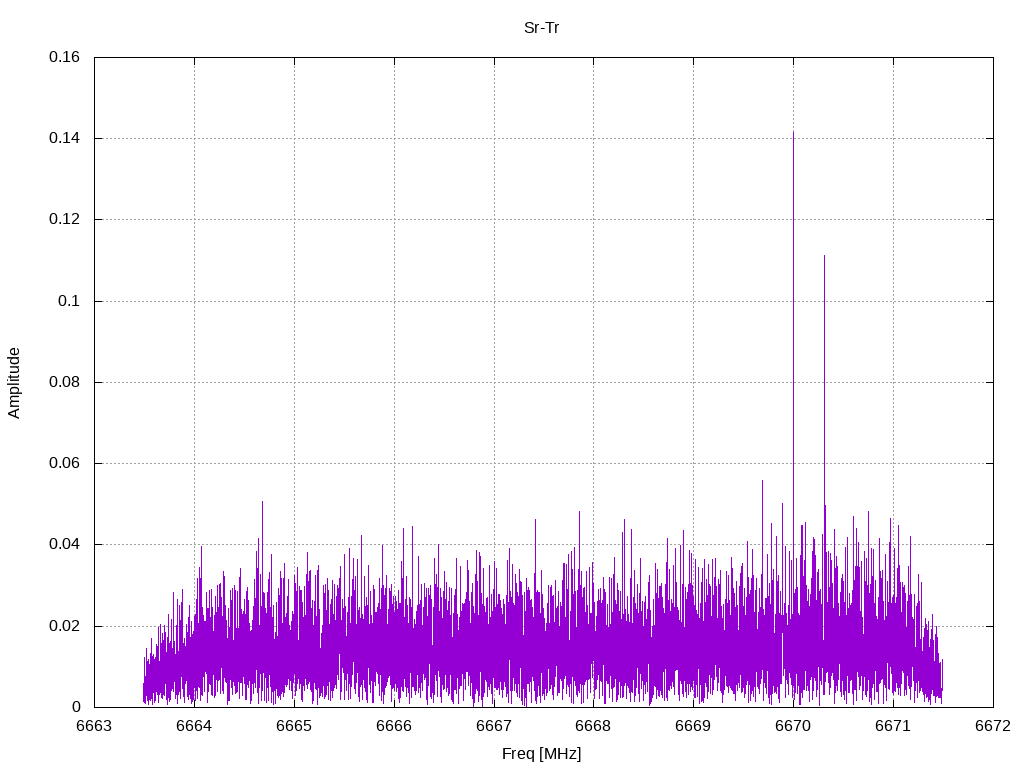This screenshot has height=768, width=1024.
Task: Click the y-axis tick label 0.04
Action: pos(64,543)
